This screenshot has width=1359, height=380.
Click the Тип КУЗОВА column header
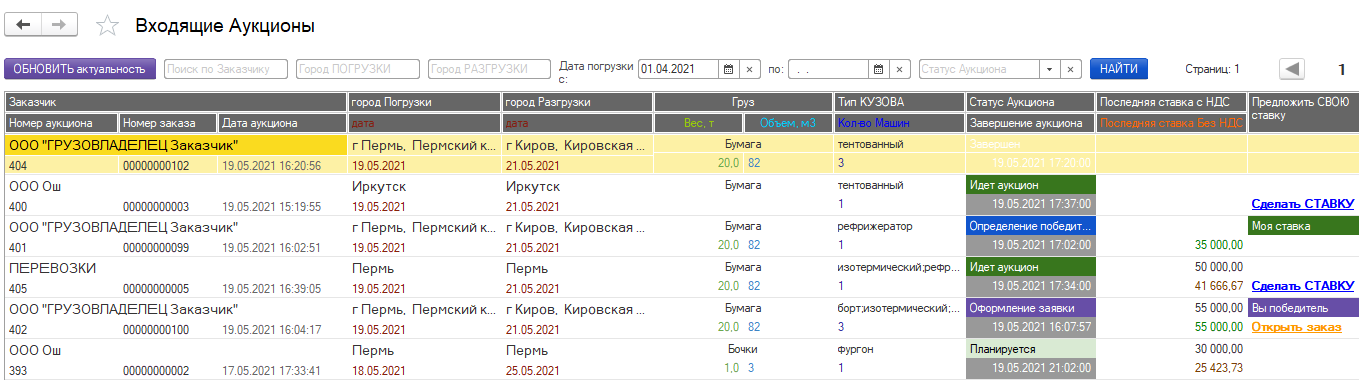(x=899, y=102)
